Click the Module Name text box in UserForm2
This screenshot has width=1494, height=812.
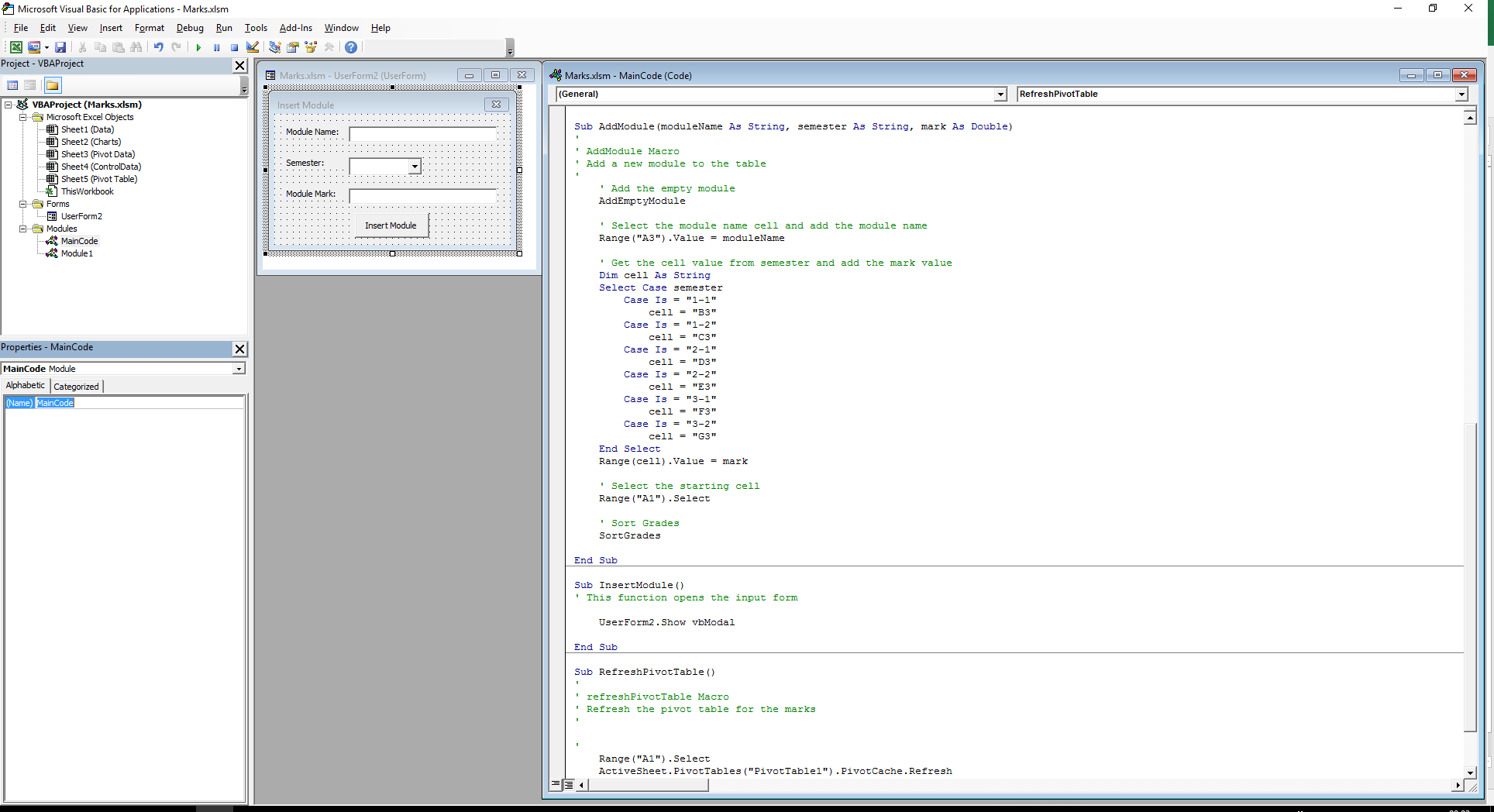tap(423, 134)
